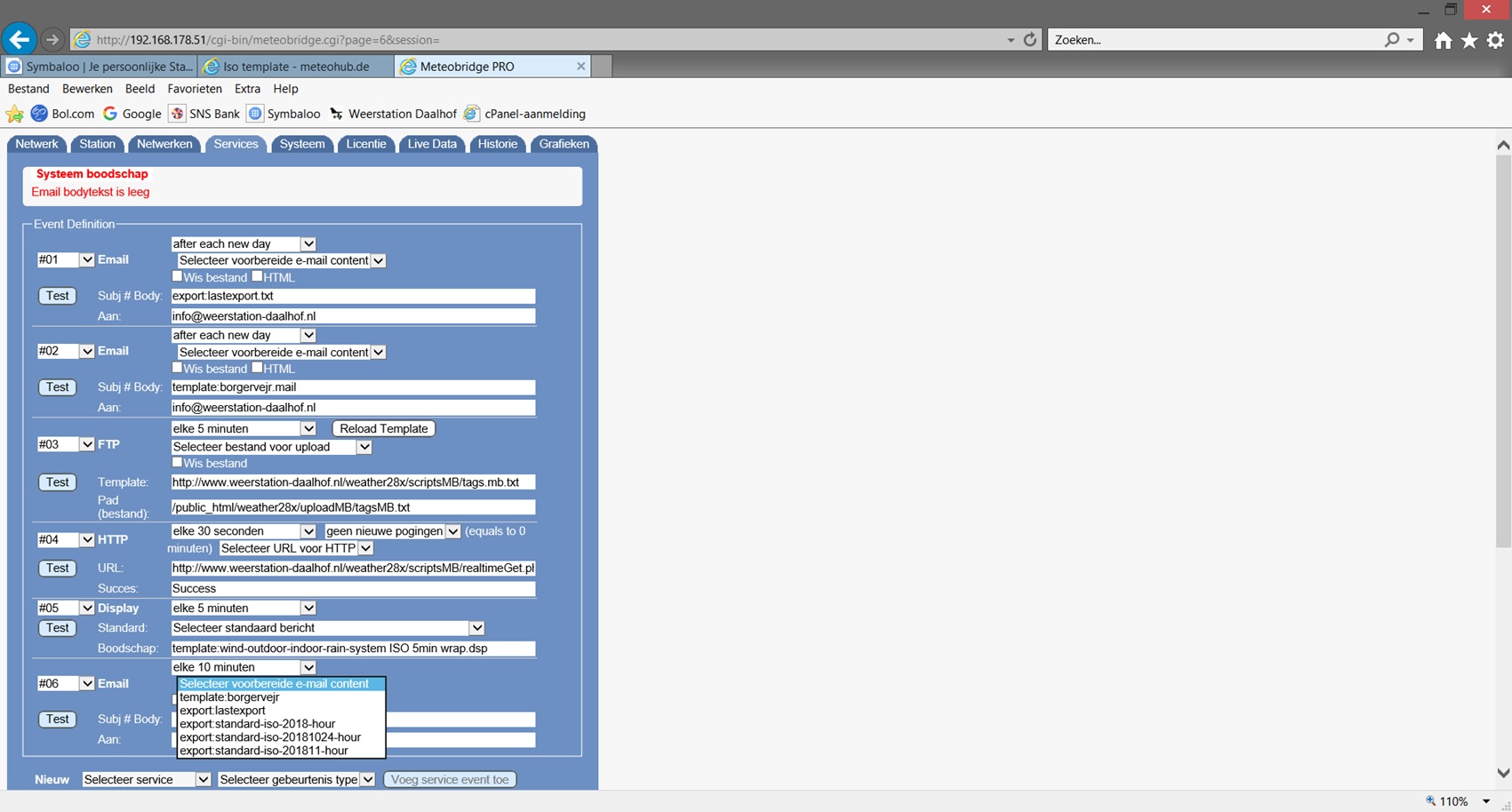Open 'geen nieuwe pogingen' dropdown

click(x=392, y=531)
